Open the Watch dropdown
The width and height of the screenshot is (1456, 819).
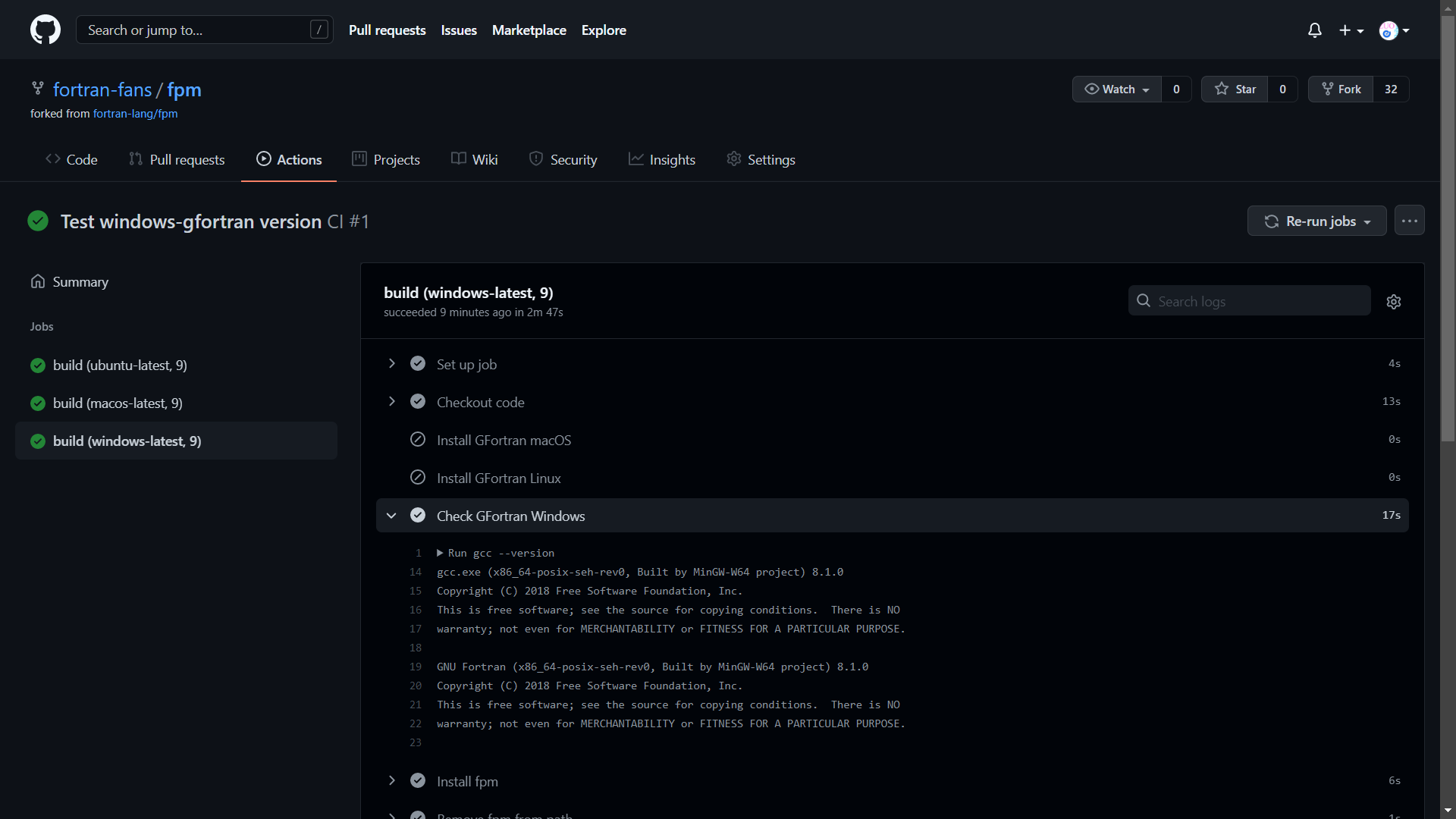(1117, 89)
